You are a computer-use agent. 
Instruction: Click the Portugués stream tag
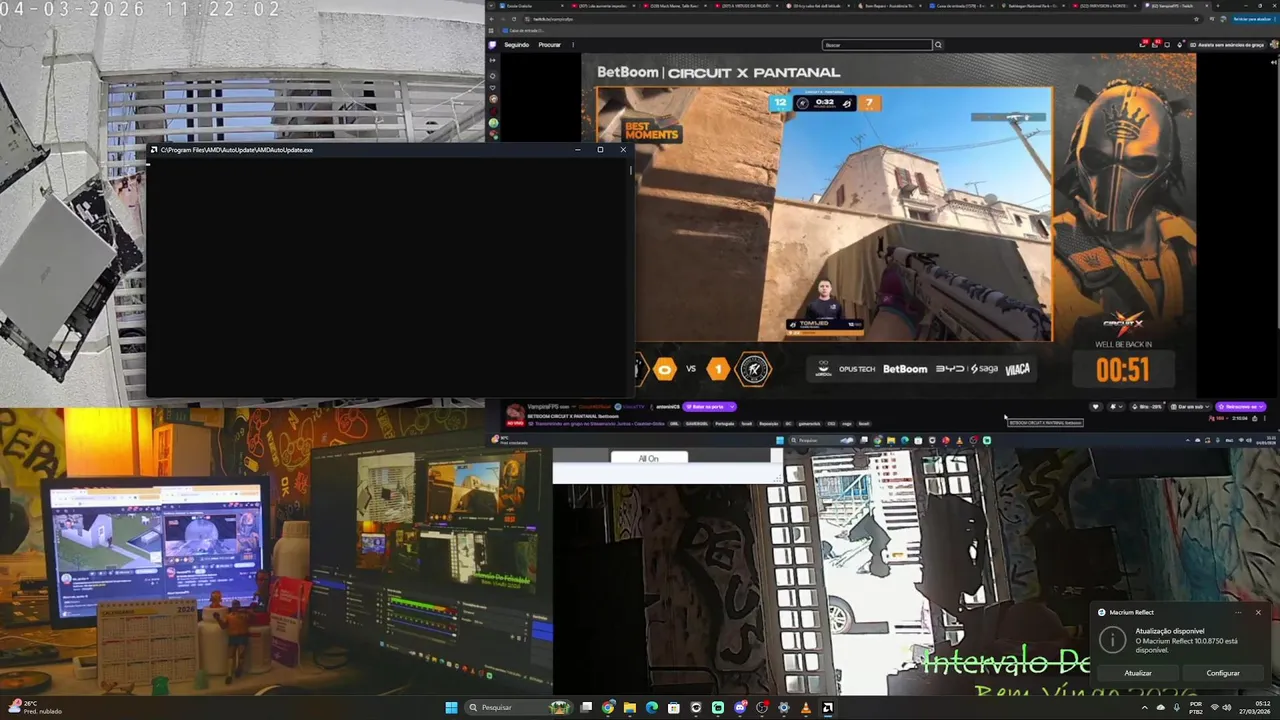point(723,424)
